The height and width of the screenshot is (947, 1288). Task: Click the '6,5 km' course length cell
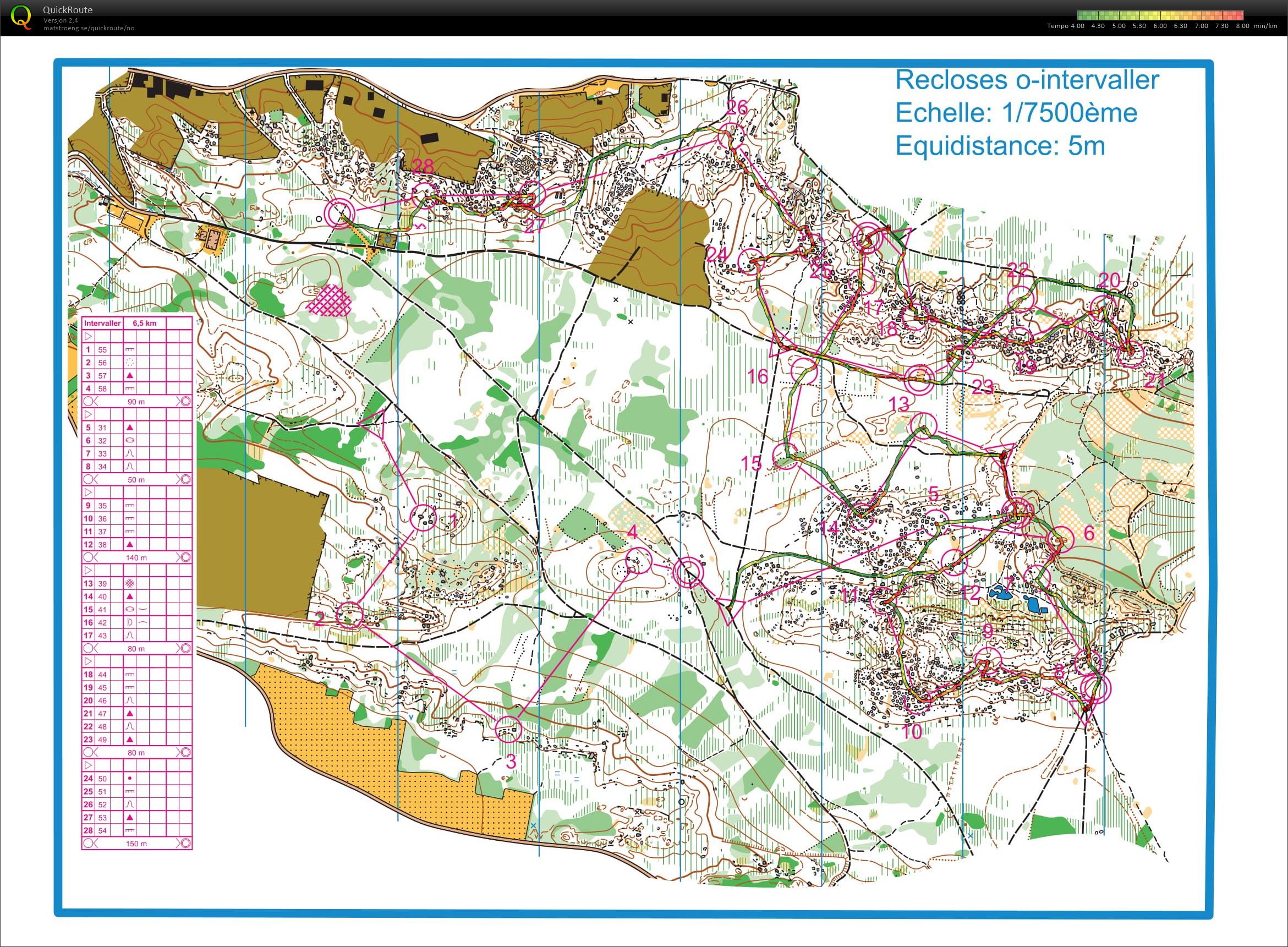145,324
